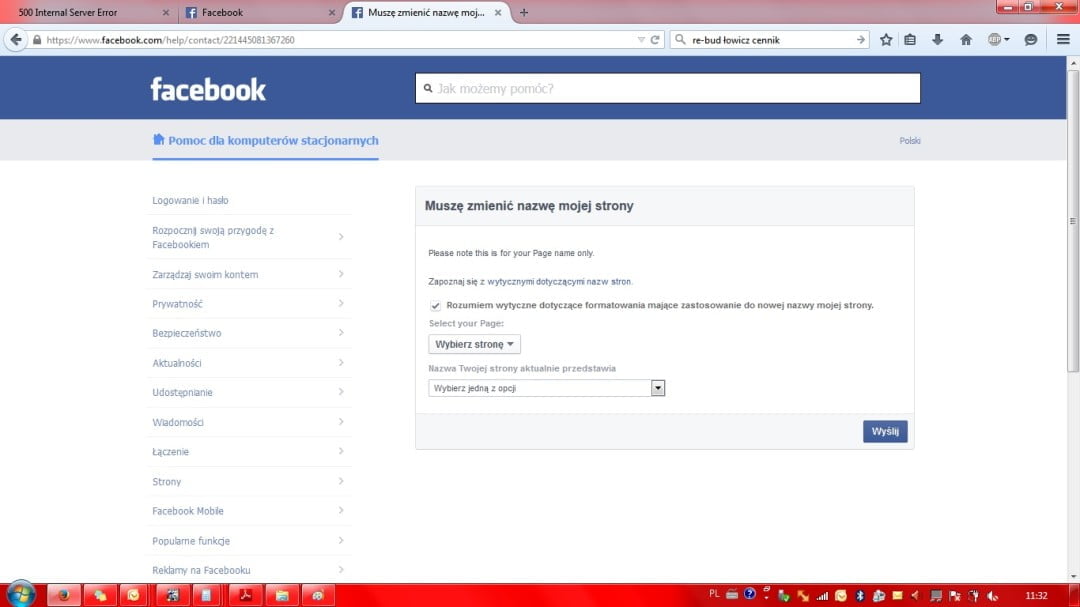Click the go arrow in the search bar

pyautogui.click(x=860, y=40)
